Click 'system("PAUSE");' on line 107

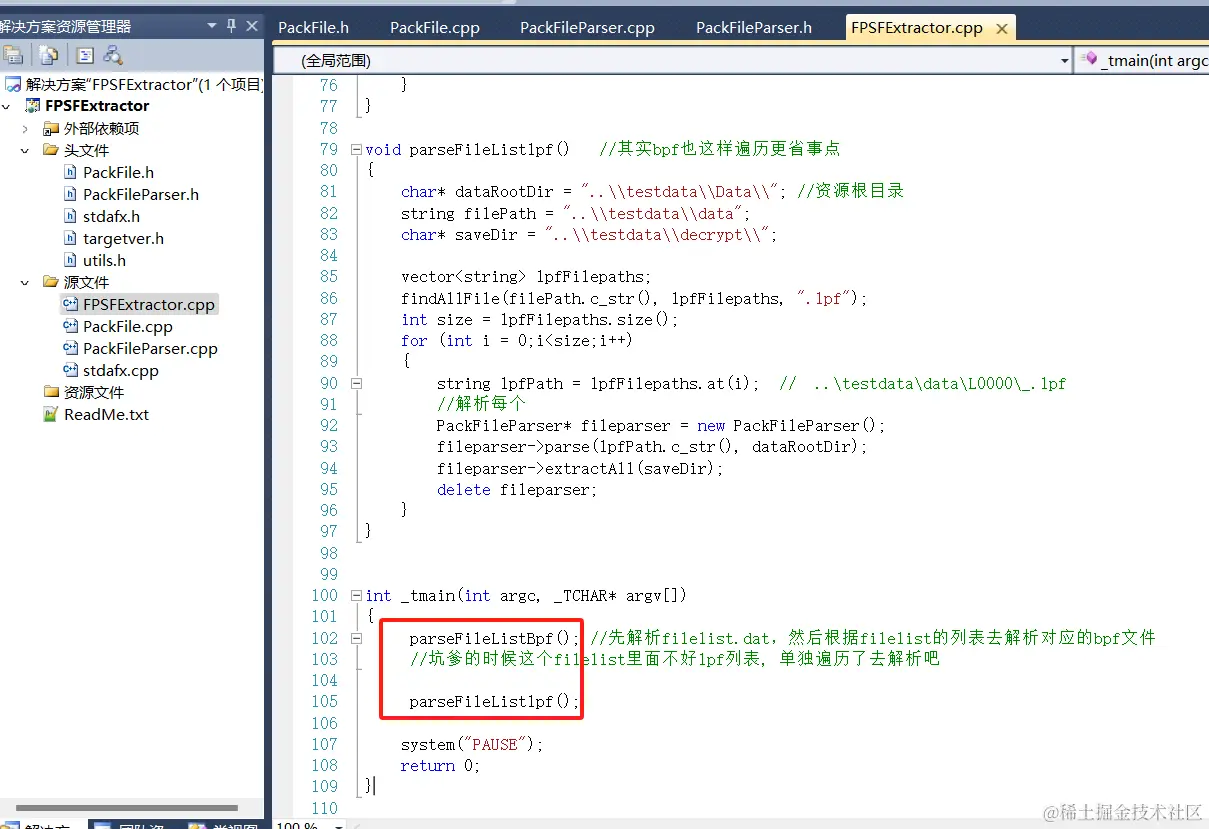pos(472,745)
